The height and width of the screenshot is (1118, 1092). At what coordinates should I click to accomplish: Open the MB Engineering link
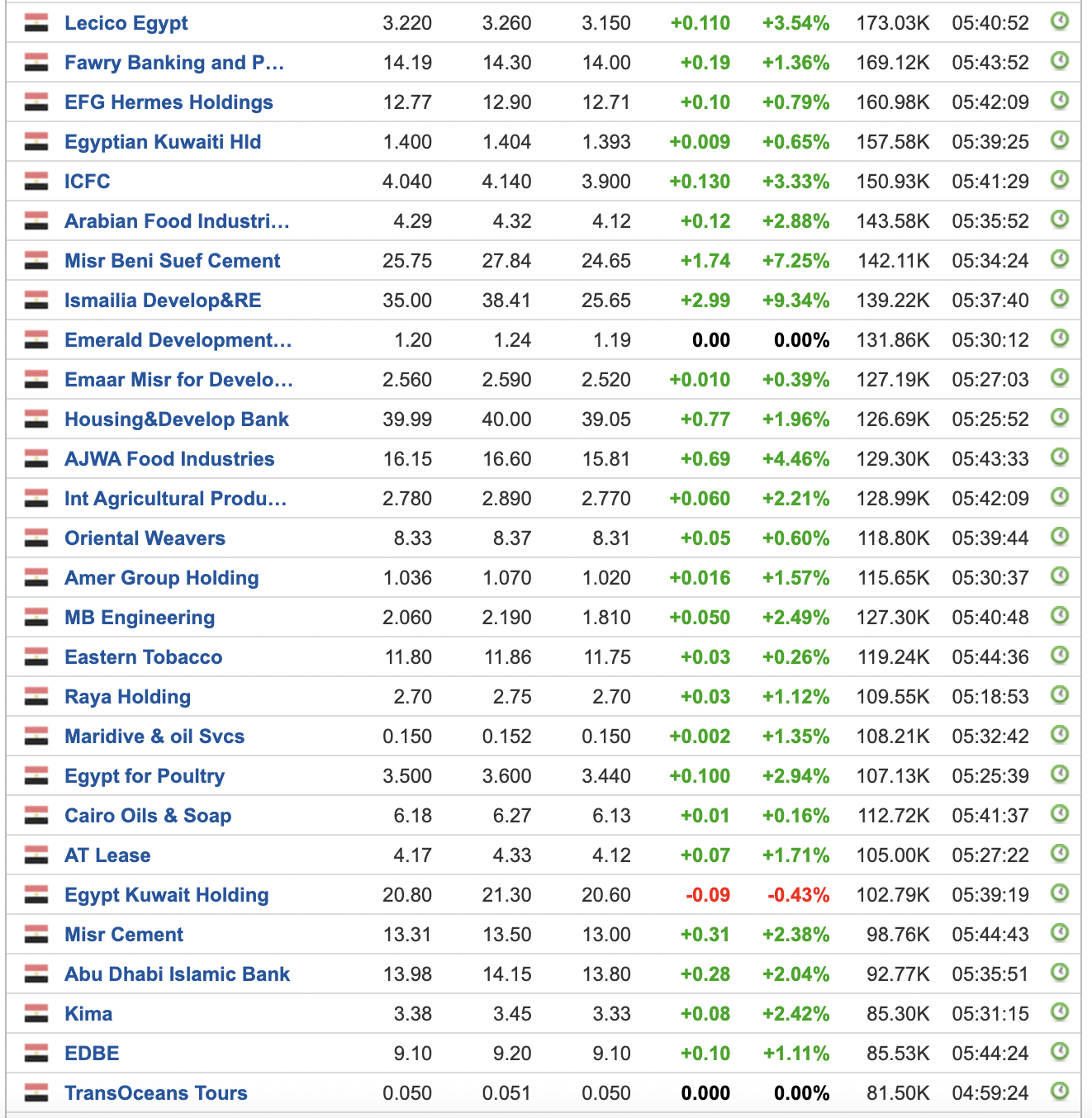pos(140,618)
